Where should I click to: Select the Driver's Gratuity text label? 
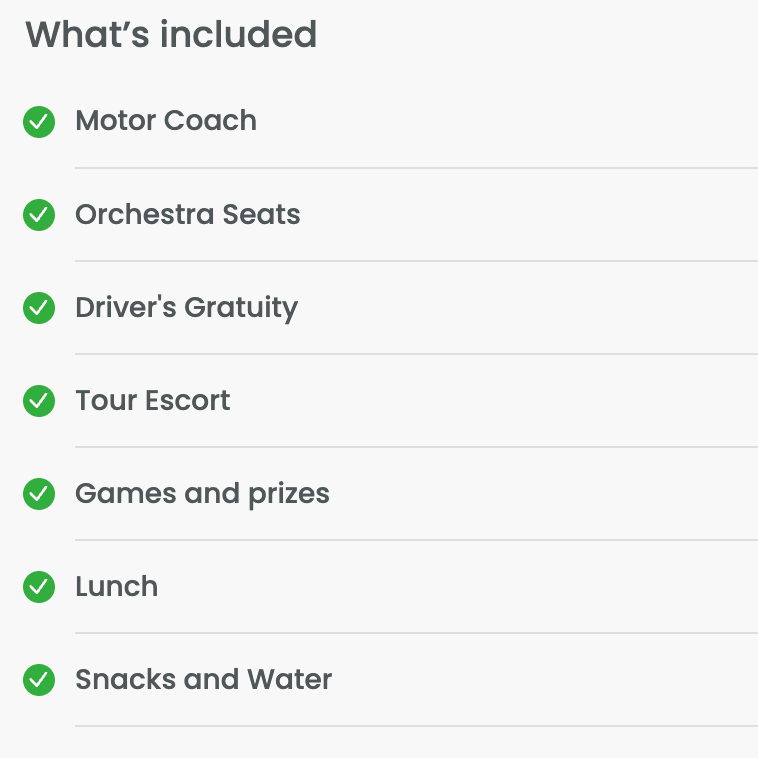click(187, 308)
